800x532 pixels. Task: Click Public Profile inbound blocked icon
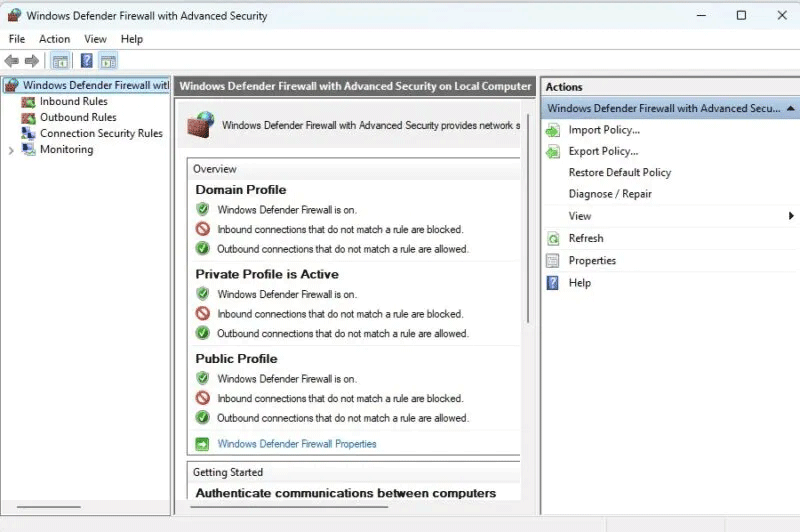tap(203, 398)
